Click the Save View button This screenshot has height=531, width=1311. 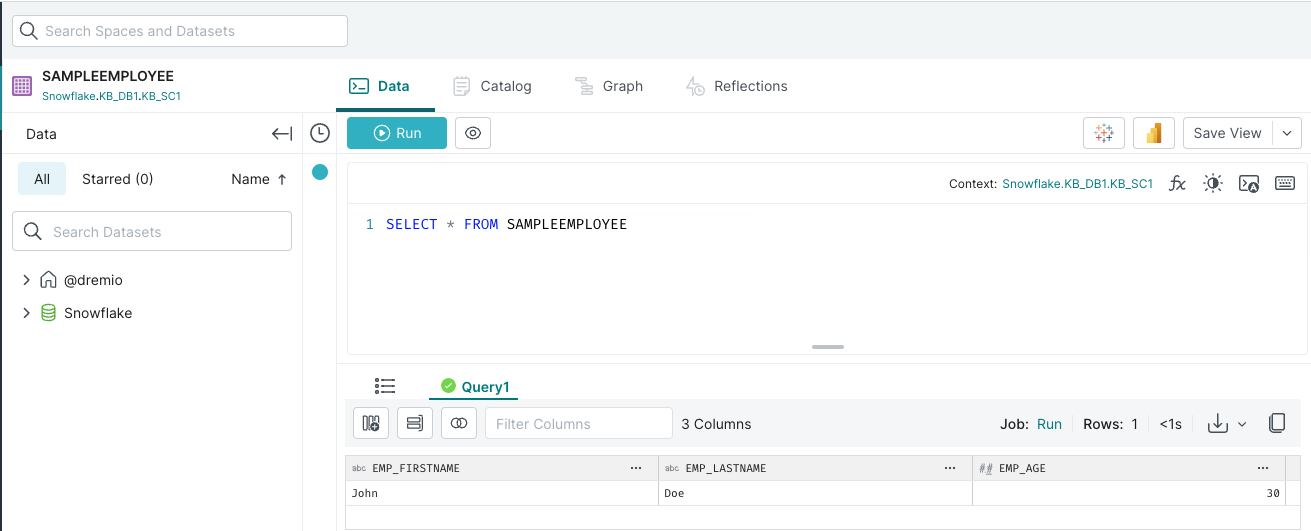[1227, 133]
